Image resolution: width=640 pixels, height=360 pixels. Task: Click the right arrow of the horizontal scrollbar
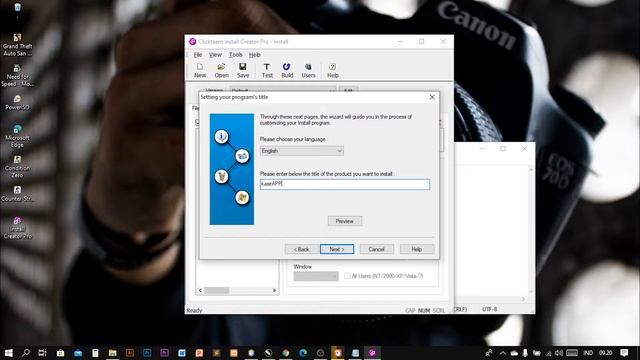coord(274,291)
